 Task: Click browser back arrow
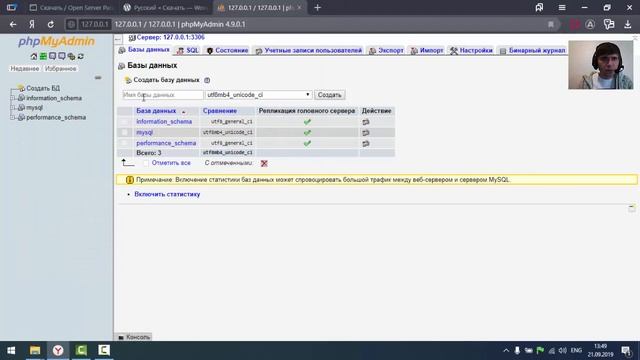click(13, 24)
